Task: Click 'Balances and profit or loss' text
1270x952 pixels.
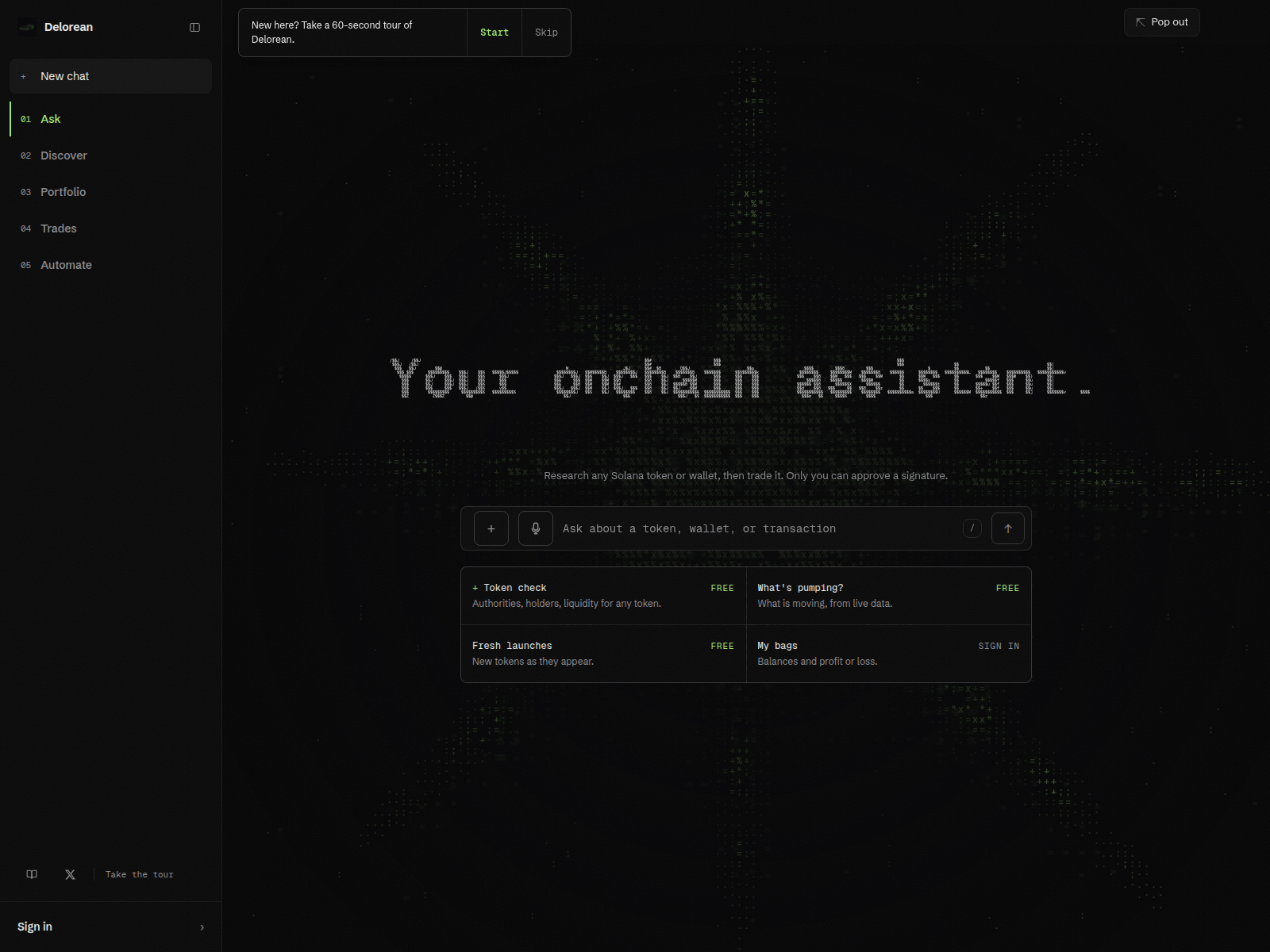Action: coord(818,662)
